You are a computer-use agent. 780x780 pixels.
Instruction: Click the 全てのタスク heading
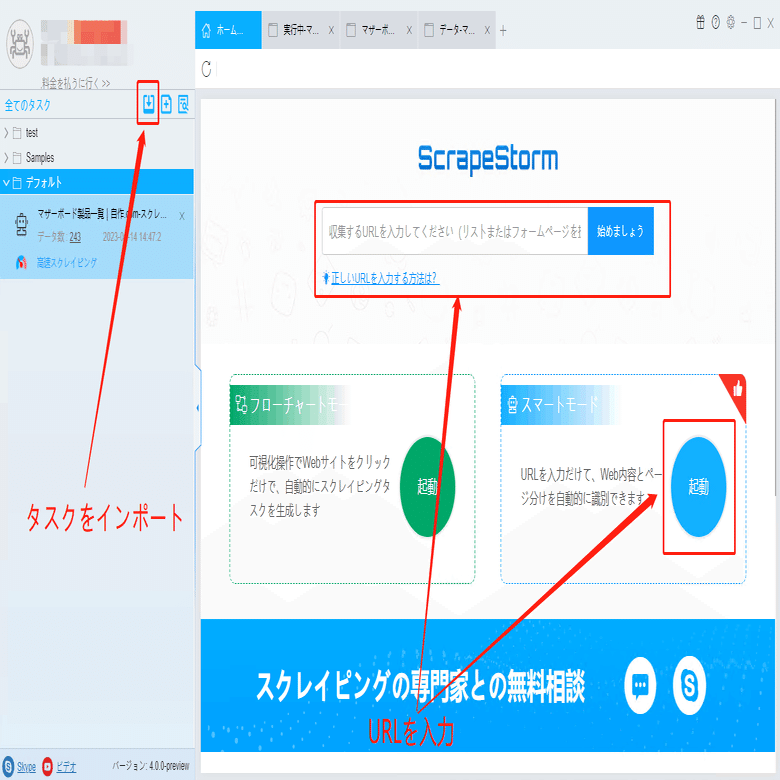[28, 105]
